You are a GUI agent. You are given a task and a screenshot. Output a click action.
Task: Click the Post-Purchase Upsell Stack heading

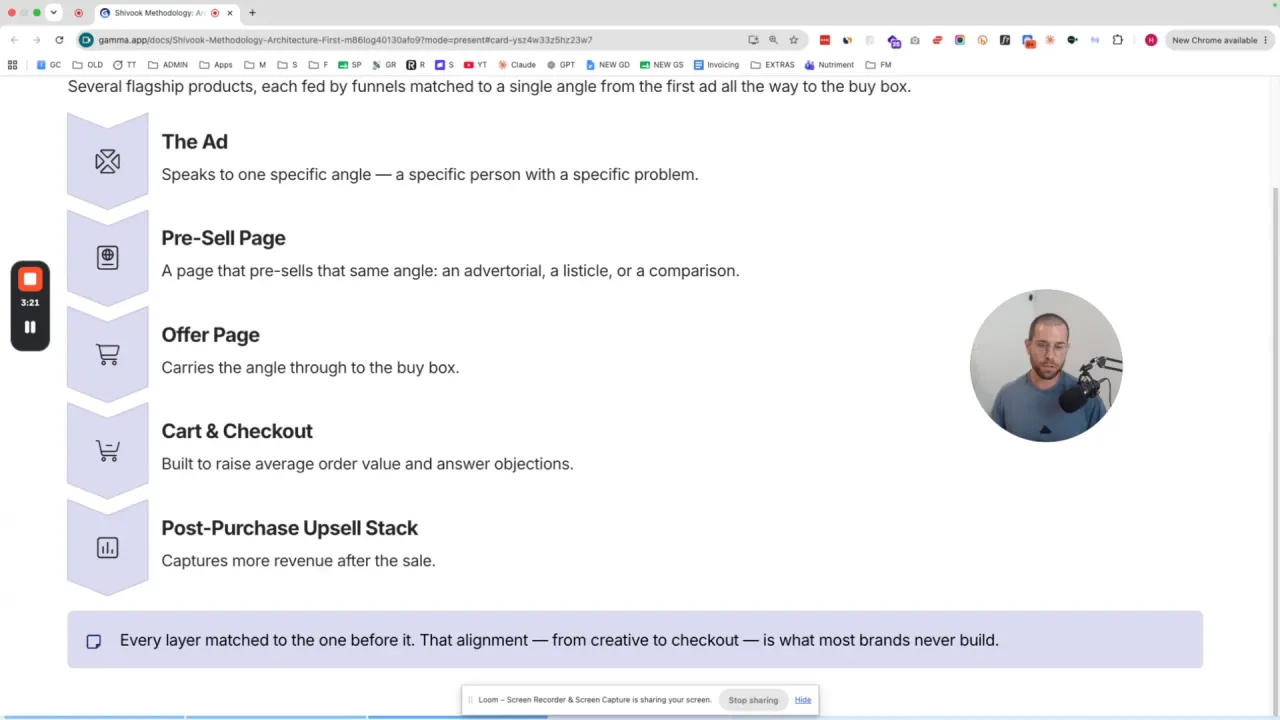(290, 528)
